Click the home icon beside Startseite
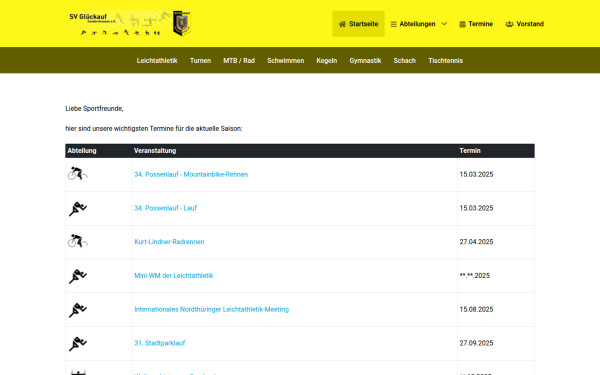The height and width of the screenshot is (375, 600). (342, 24)
